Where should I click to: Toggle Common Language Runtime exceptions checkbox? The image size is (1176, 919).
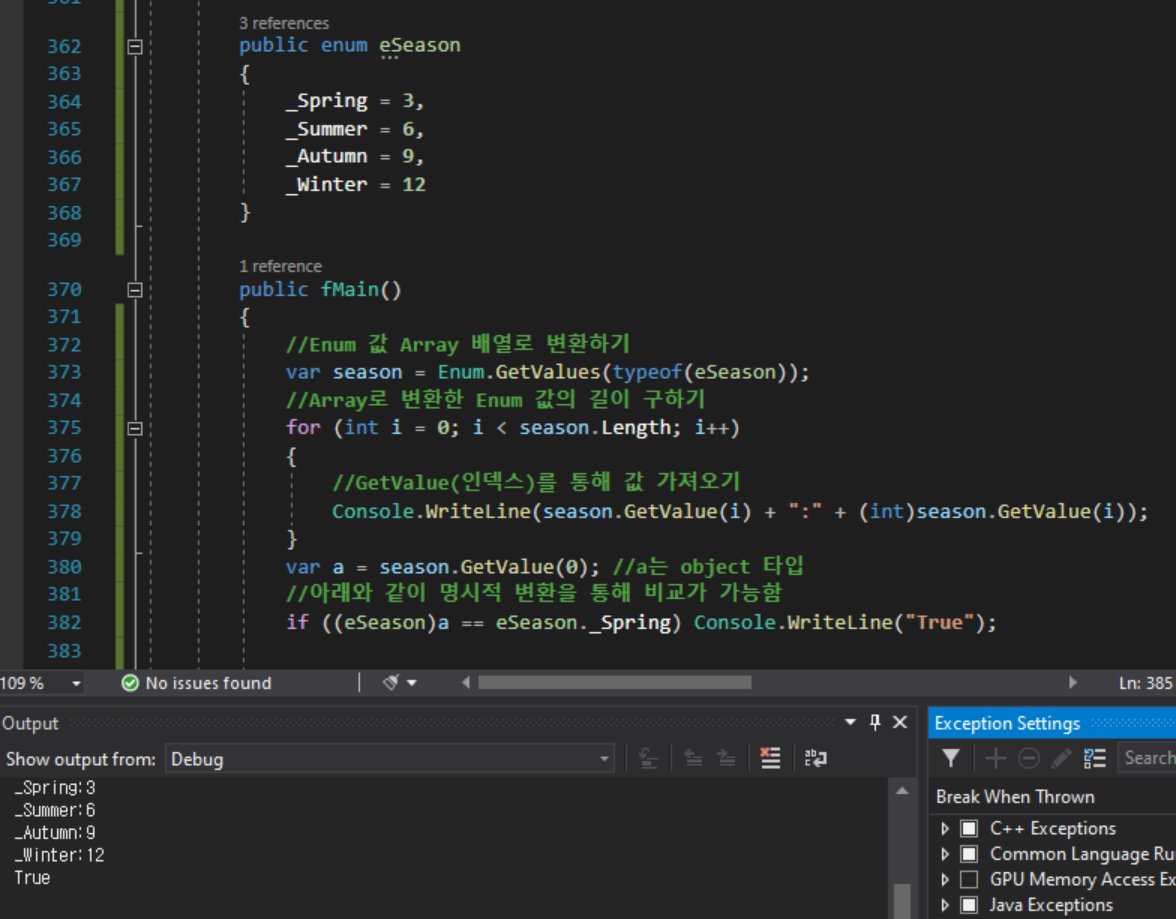coord(969,854)
